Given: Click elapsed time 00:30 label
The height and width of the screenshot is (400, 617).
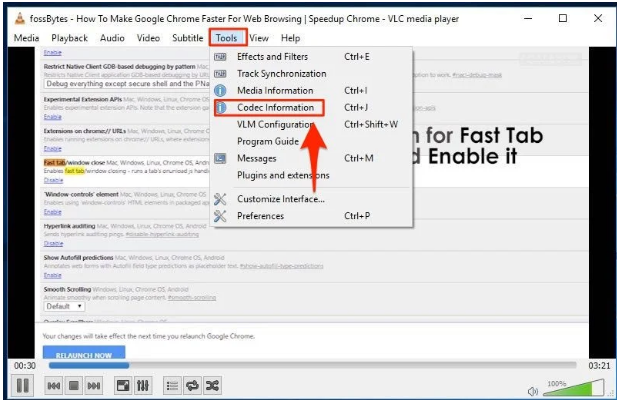Looking at the screenshot, I should pos(25,366).
